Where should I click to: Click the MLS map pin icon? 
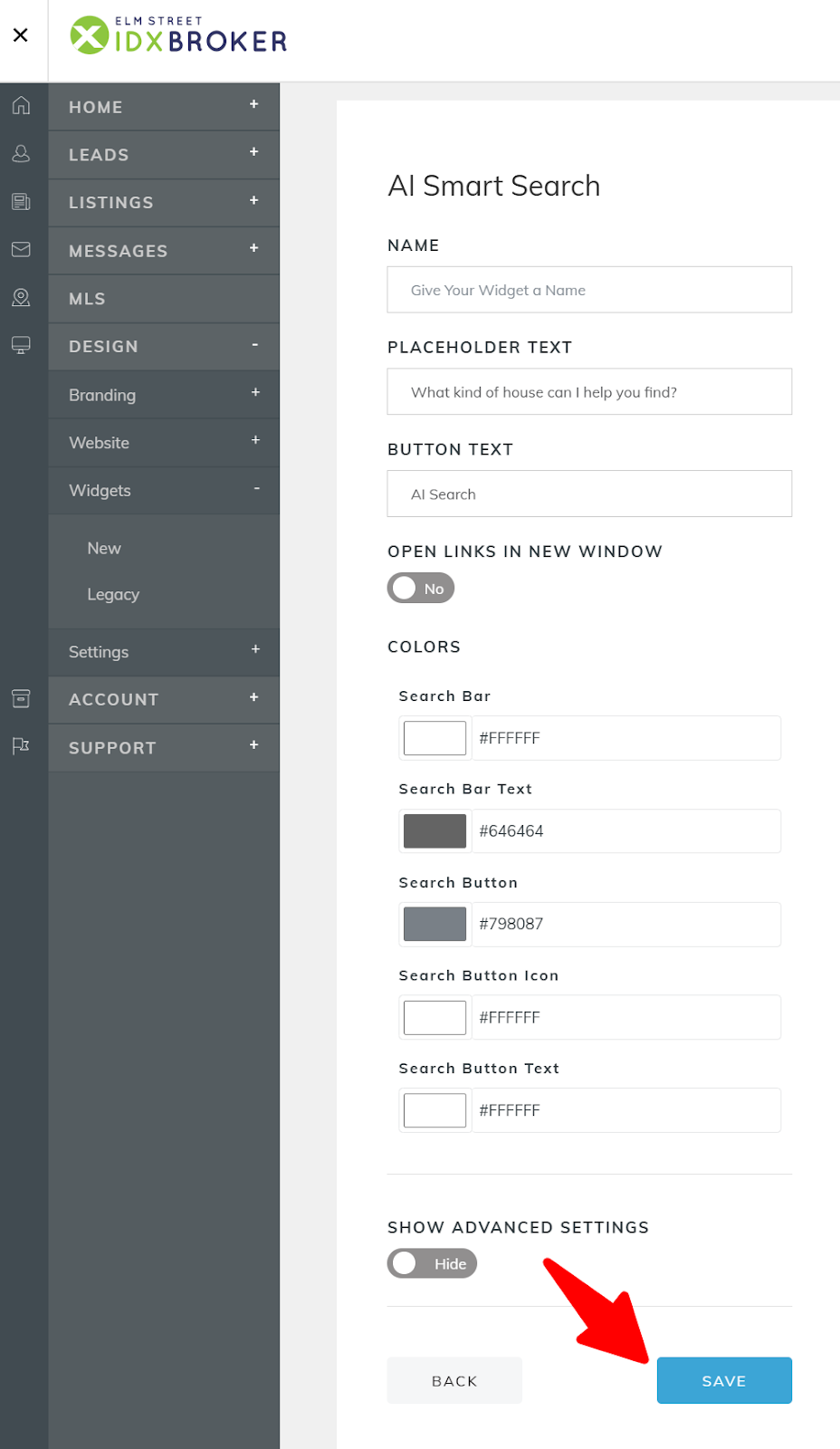tap(21, 297)
